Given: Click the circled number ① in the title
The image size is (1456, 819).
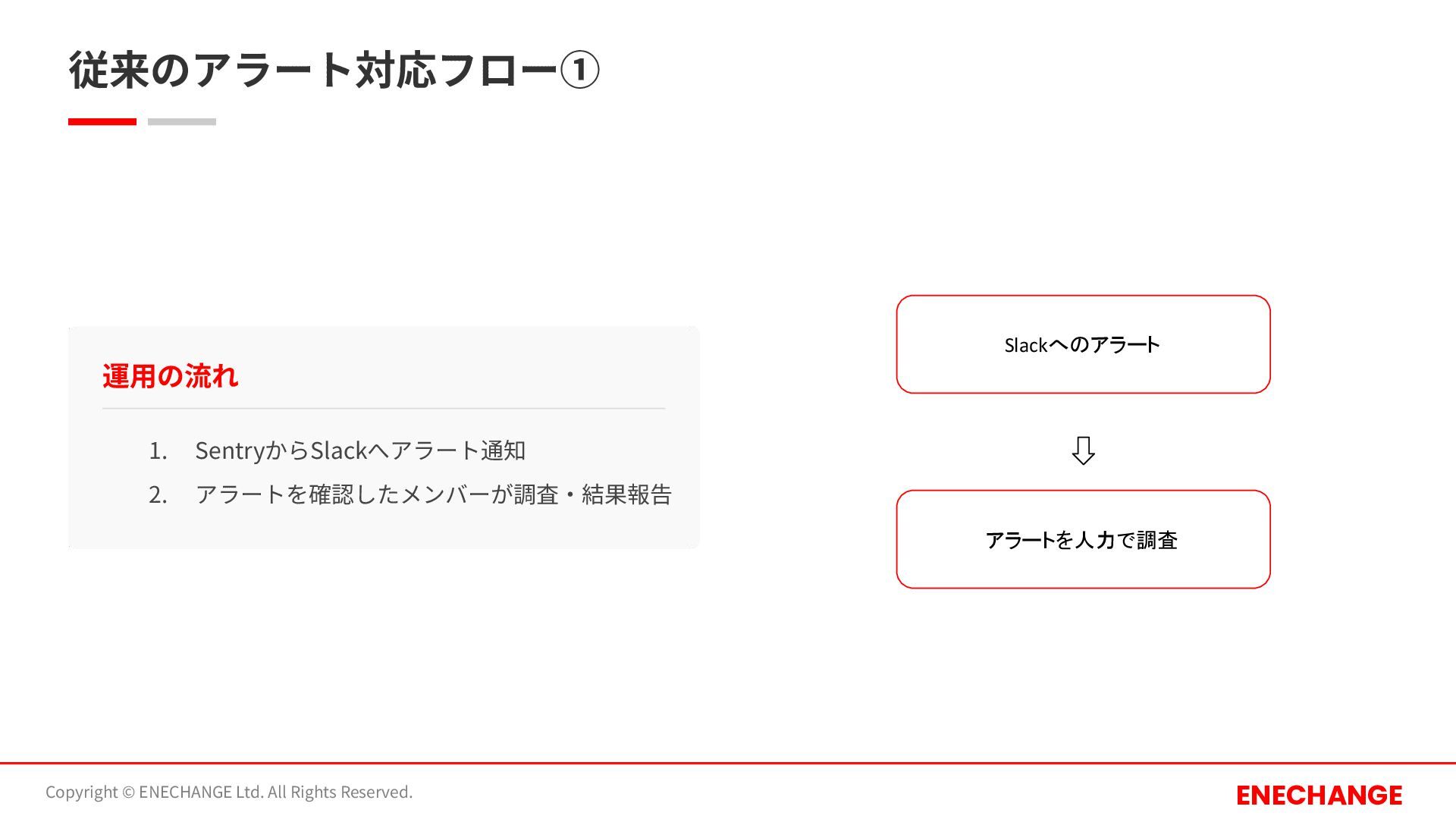Looking at the screenshot, I should [x=579, y=71].
